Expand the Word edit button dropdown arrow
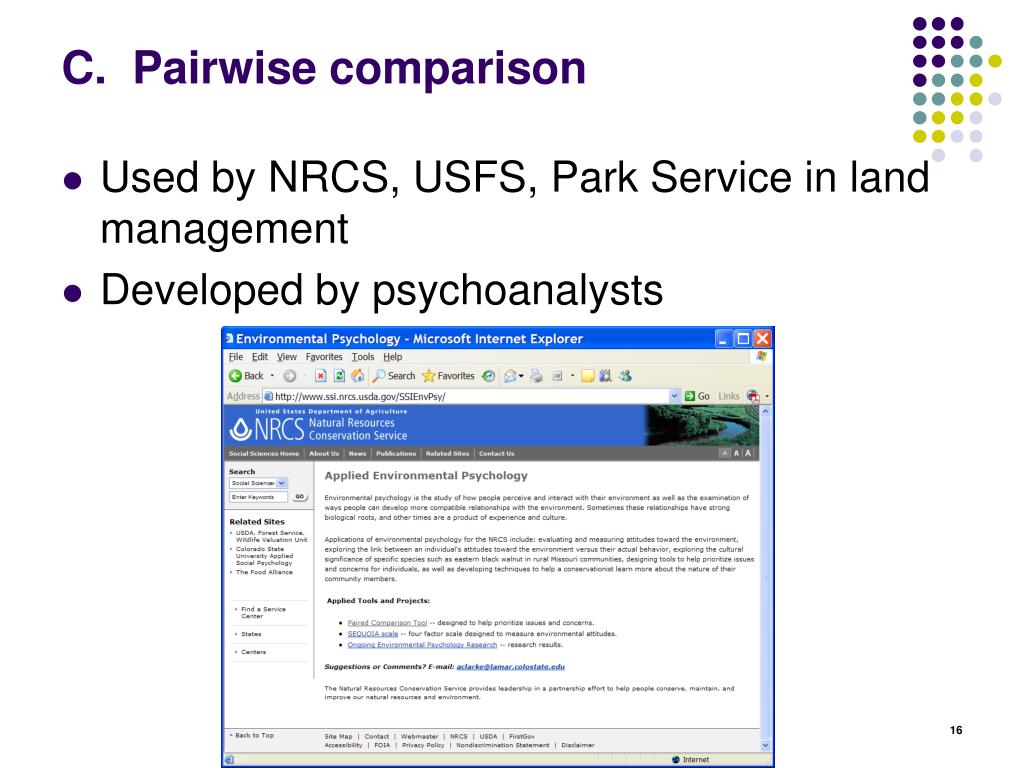This screenshot has width=1024, height=768. 572,376
